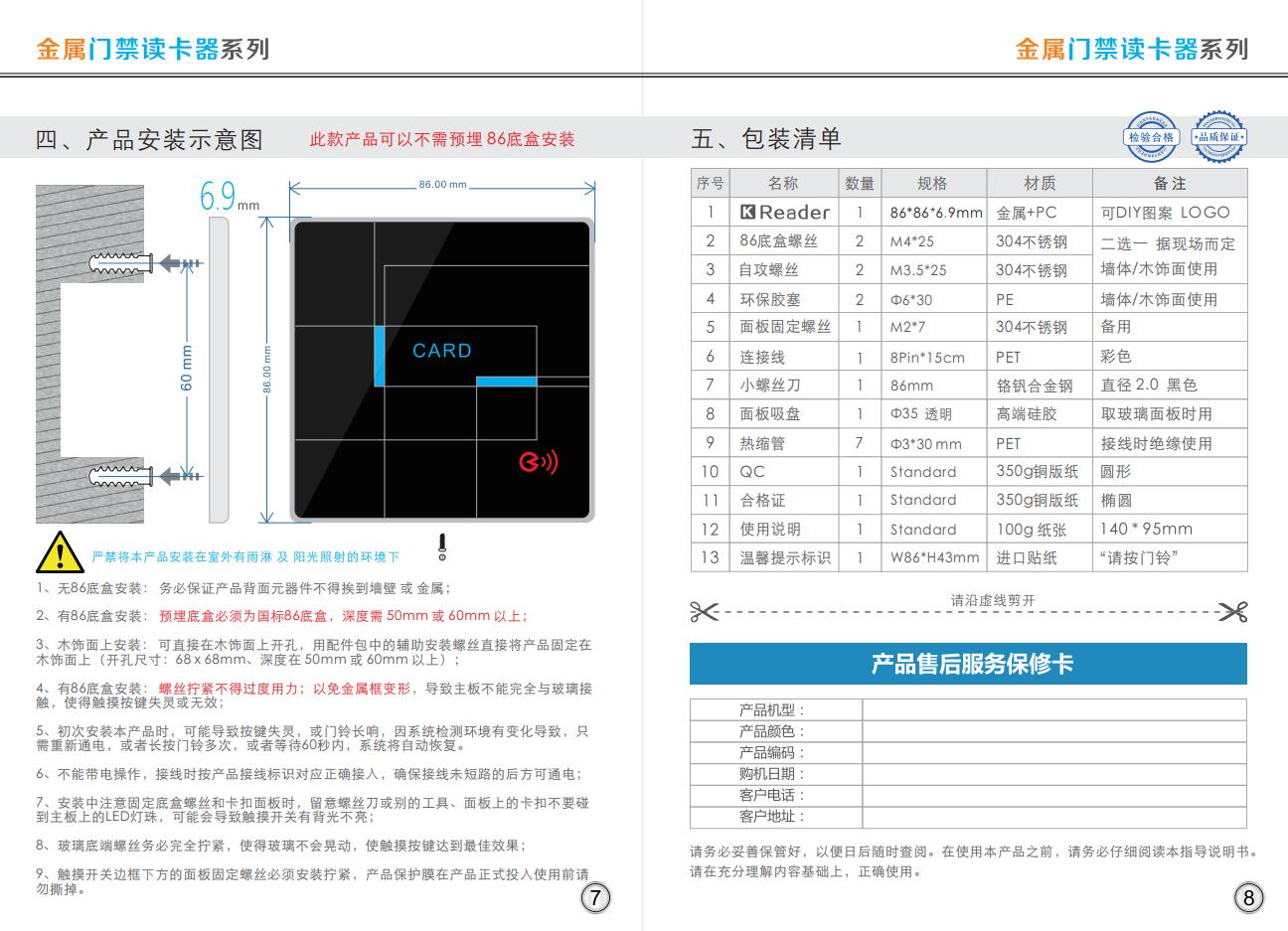Image resolution: width=1288 pixels, height=931 pixels.
Task: Click the 60 mm hole spacing label
Action: point(187,368)
